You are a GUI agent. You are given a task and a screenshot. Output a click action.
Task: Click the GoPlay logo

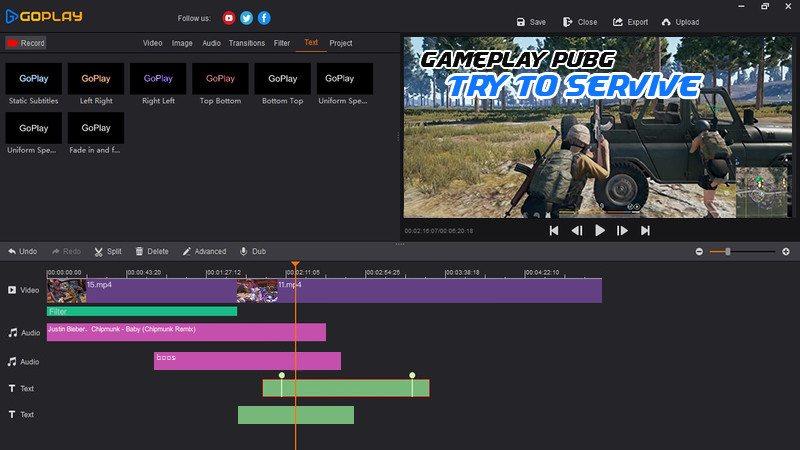click(x=44, y=17)
